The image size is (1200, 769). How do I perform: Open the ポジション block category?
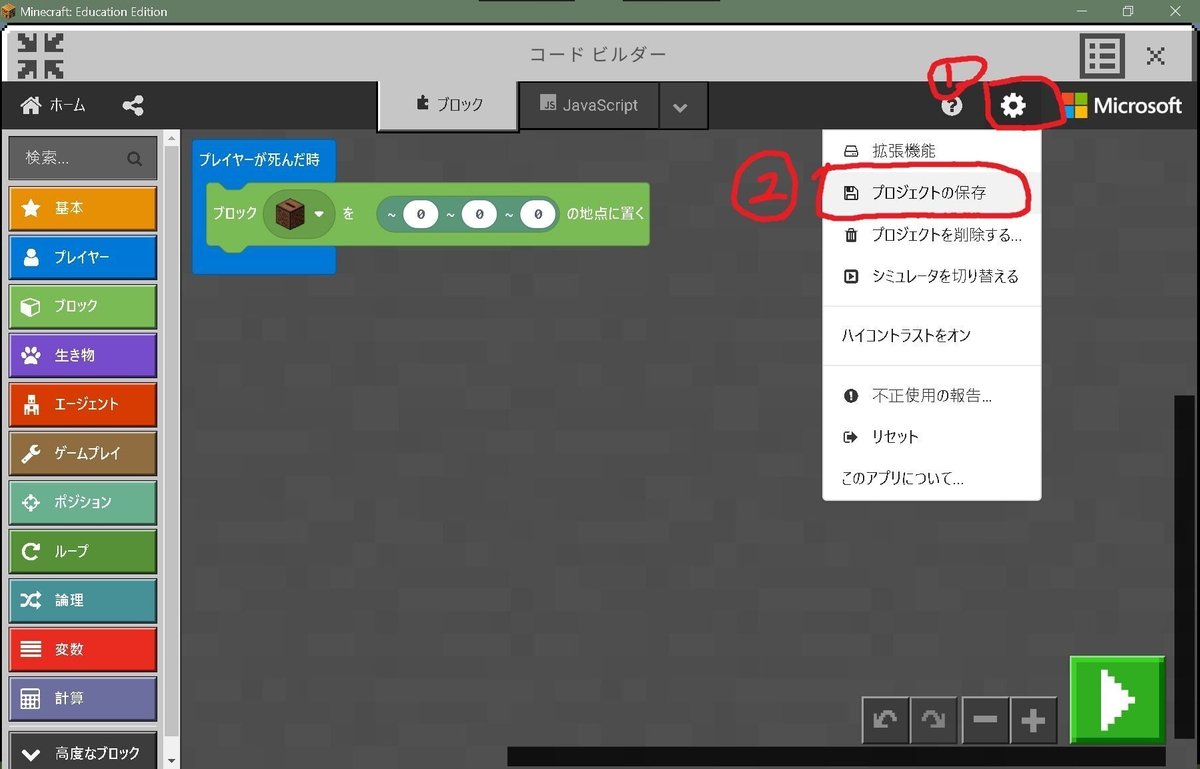tap(83, 502)
